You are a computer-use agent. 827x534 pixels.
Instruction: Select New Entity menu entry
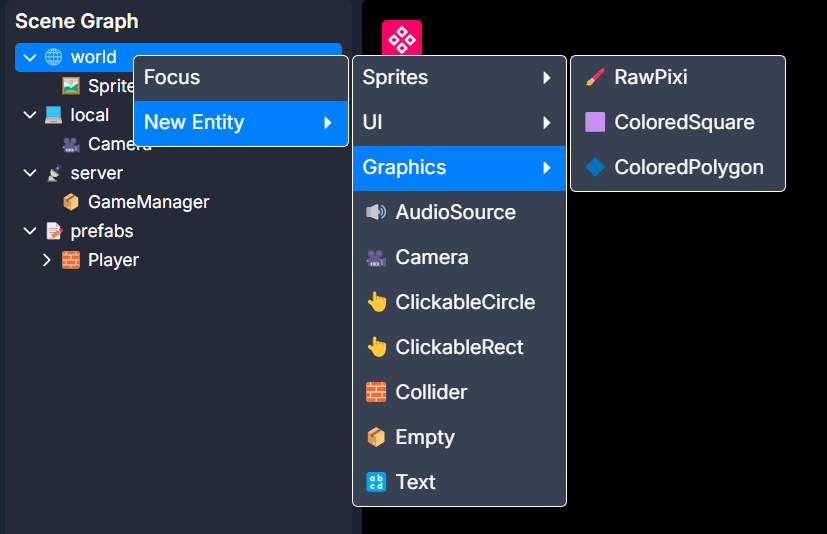[x=241, y=123]
